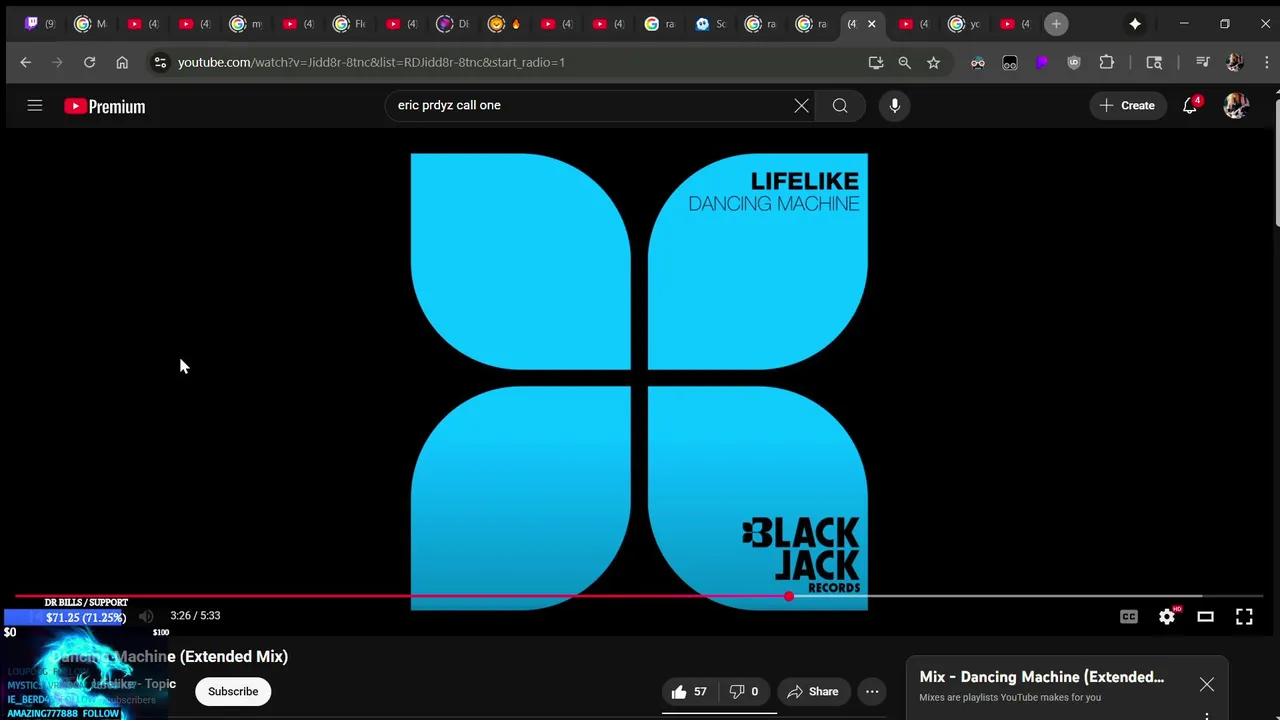This screenshot has width=1280, height=720.
Task: Click the 3:26 / 5:33 time display
Action: pos(195,616)
